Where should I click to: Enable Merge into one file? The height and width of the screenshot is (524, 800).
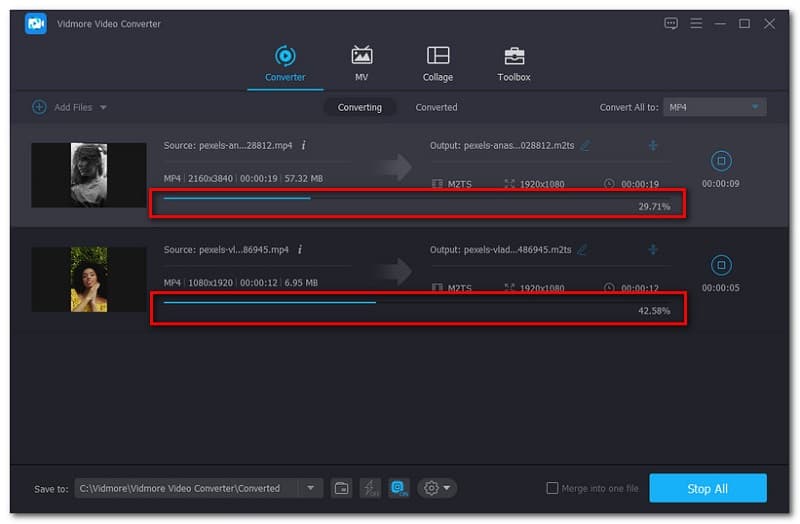pos(552,488)
